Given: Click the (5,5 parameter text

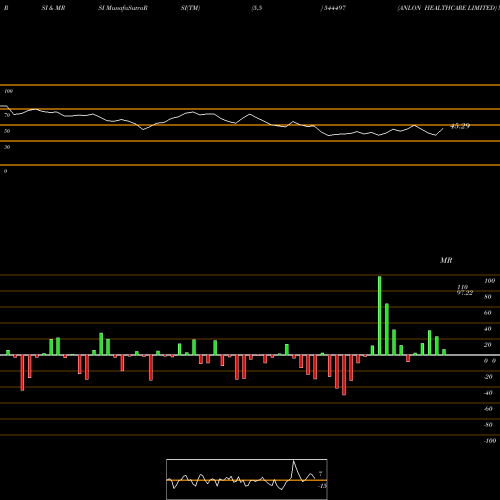Looking at the screenshot, I should (x=257, y=8).
